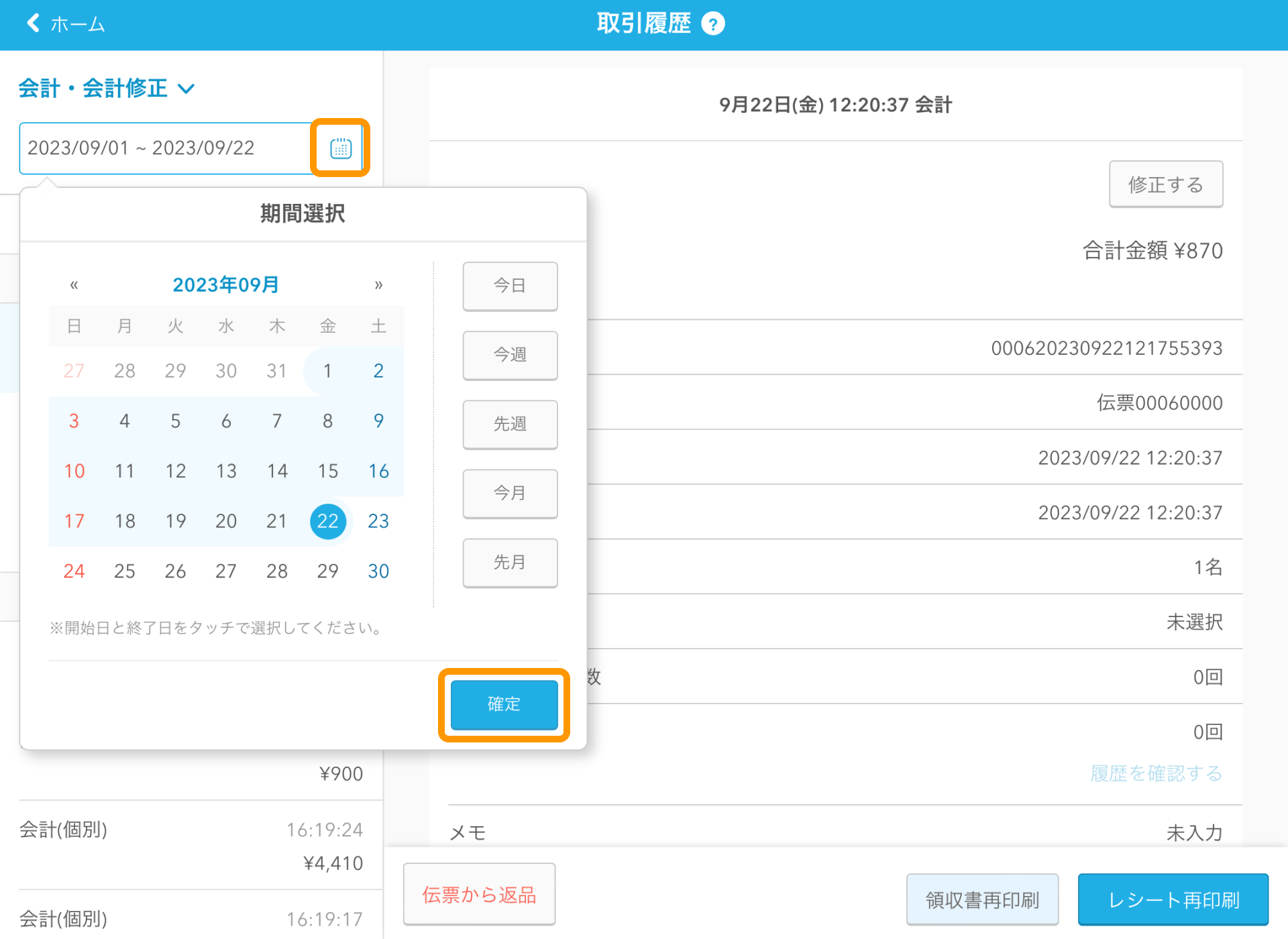Select the 今週 quick range button

coord(510,355)
